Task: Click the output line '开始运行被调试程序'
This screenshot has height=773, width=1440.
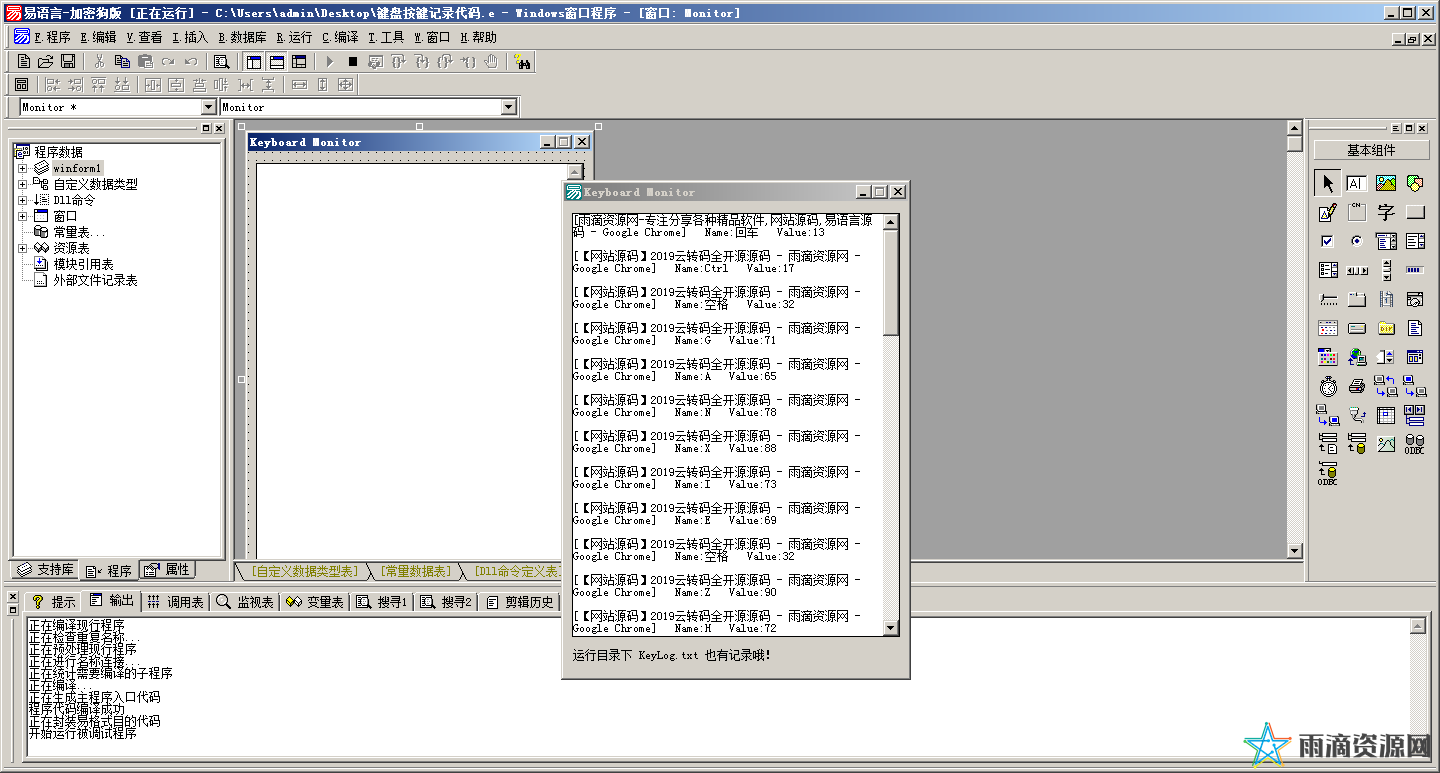Action: (x=83, y=733)
